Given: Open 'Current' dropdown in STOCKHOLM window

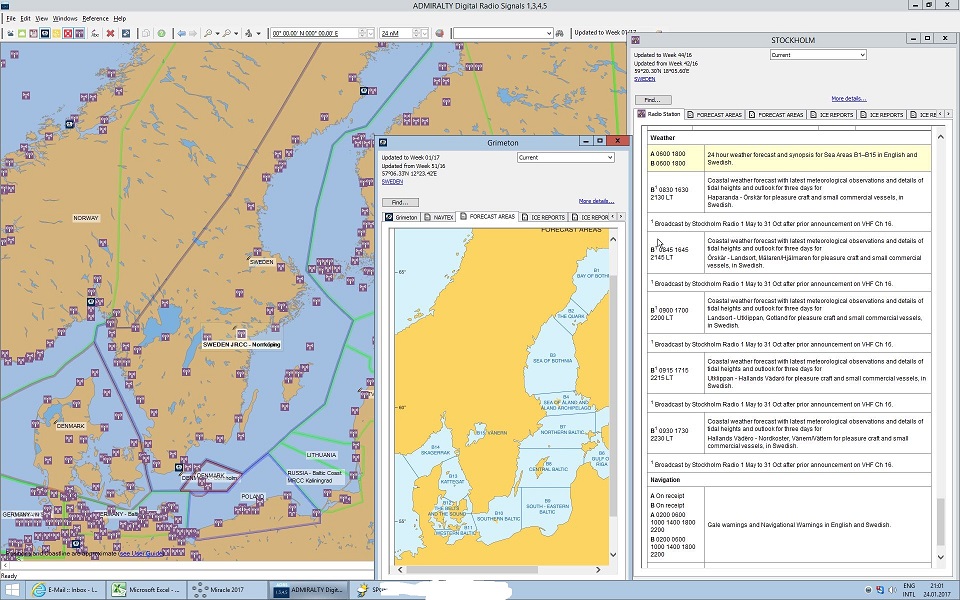Looking at the screenshot, I should click(862, 55).
